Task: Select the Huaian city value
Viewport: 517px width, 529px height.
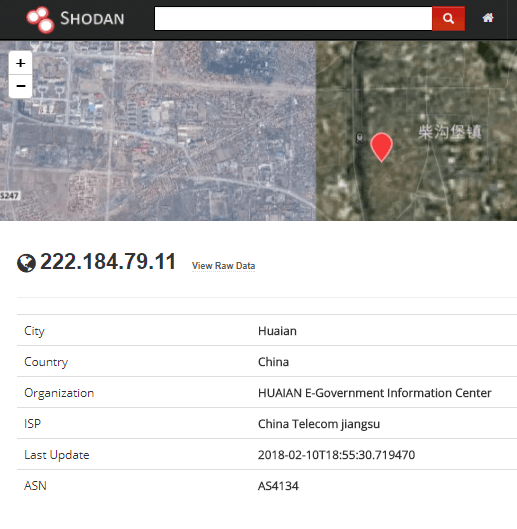Action: tap(277, 331)
